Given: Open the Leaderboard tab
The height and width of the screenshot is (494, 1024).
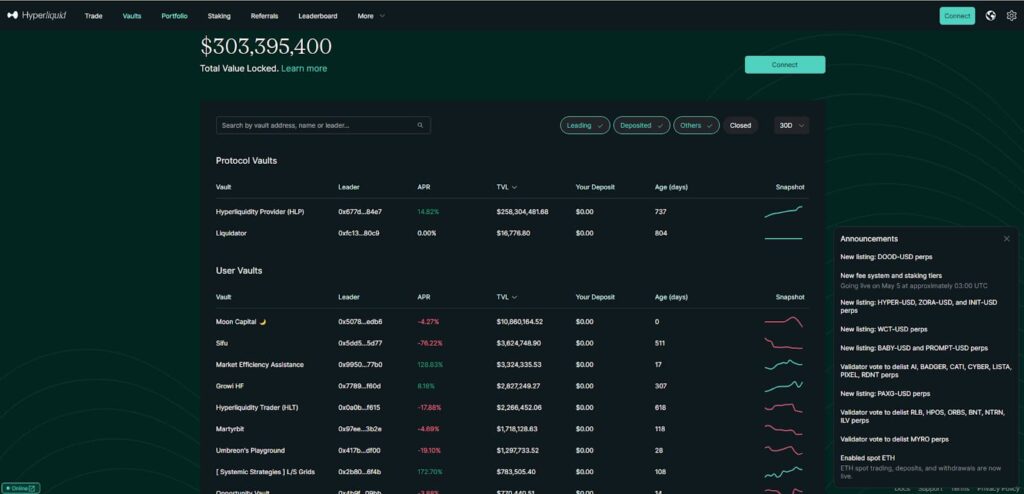Looking at the screenshot, I should (318, 16).
